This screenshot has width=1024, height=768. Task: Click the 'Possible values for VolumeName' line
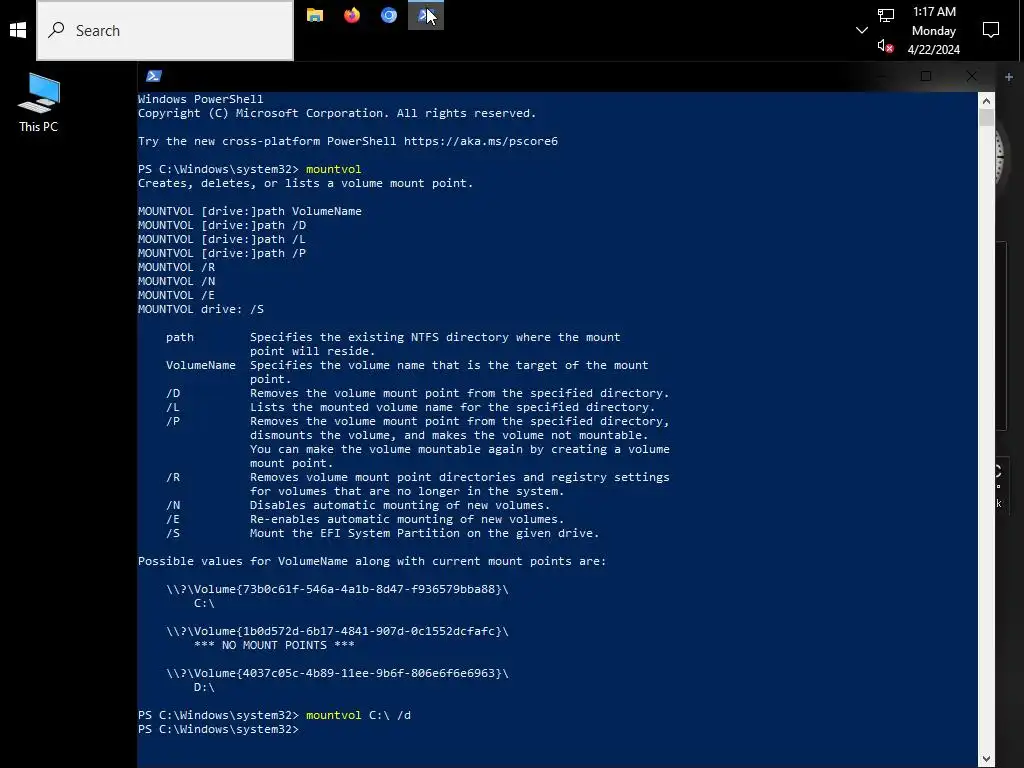(372, 561)
